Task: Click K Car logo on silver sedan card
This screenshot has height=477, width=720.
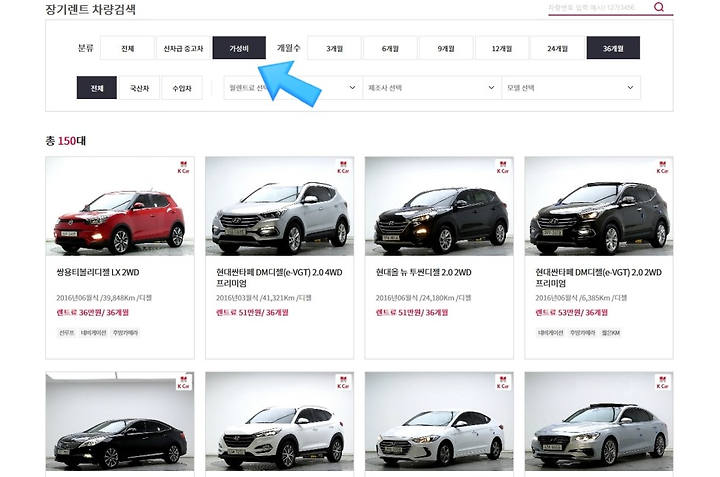Action: [x=663, y=382]
